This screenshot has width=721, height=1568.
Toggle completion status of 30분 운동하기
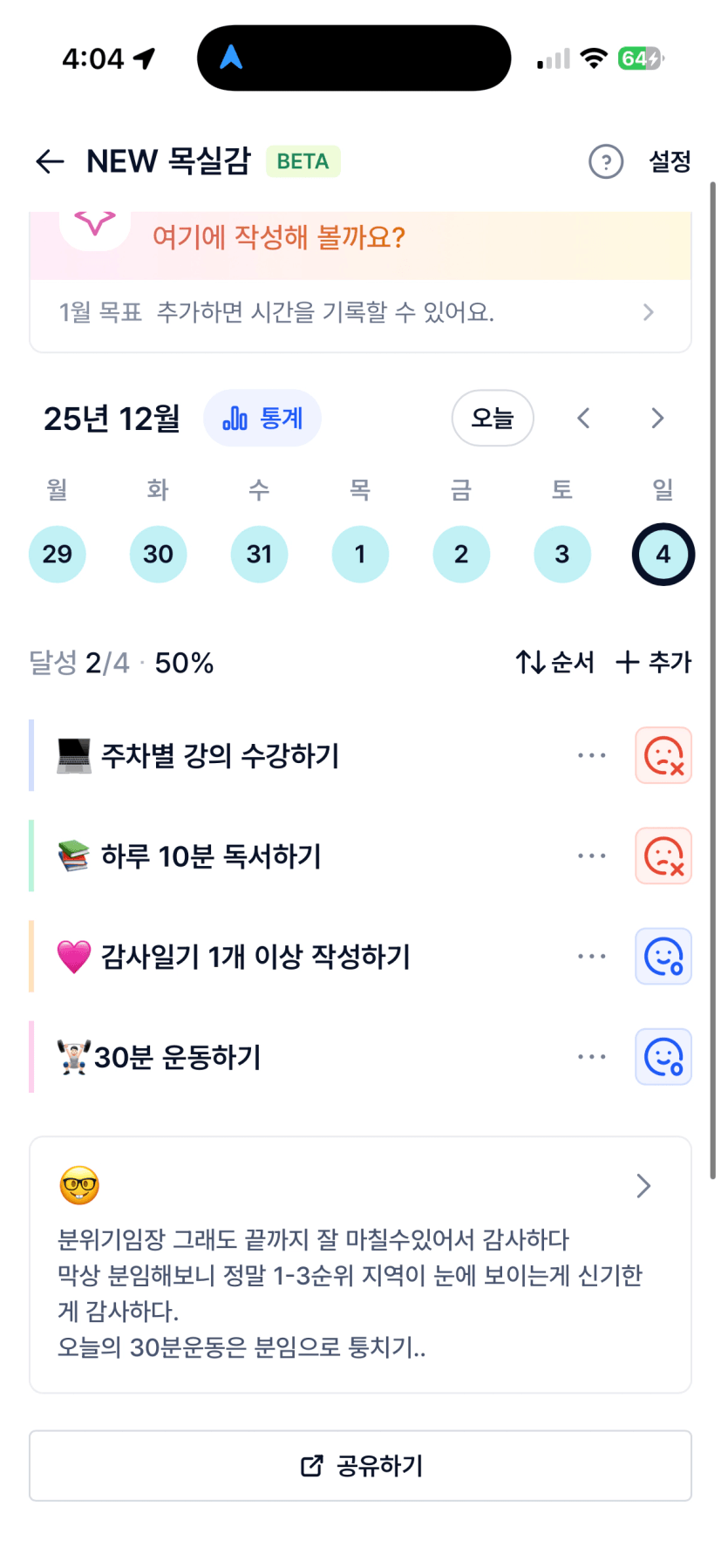pos(663,1057)
